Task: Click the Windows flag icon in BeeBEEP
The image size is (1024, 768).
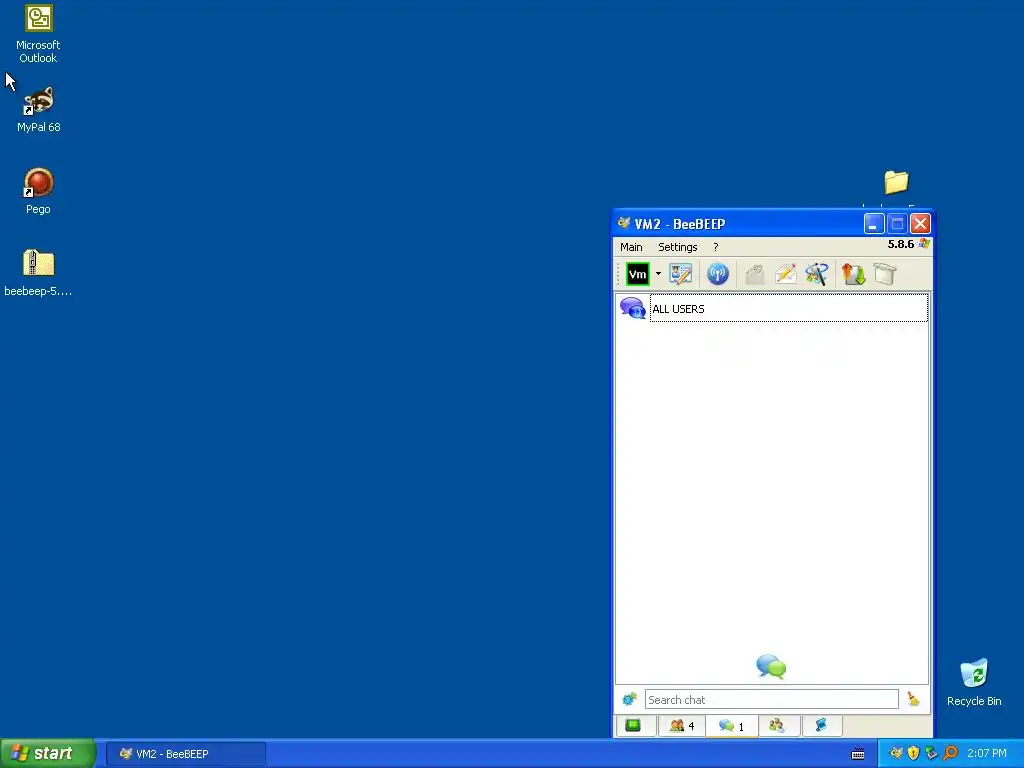Action: point(923,244)
